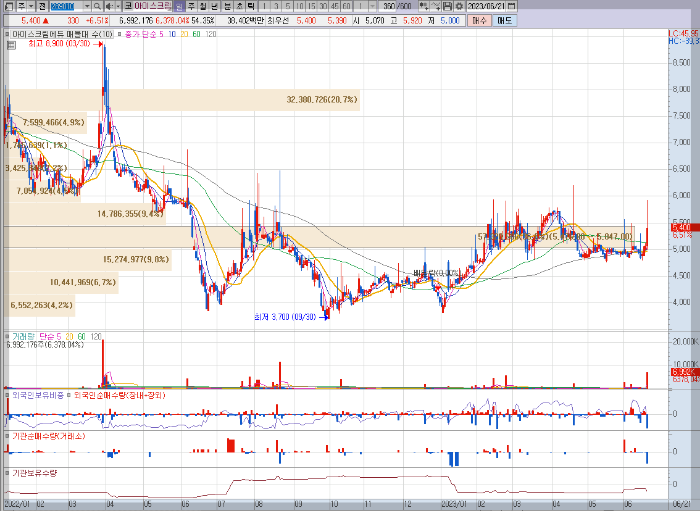Click the 아이스크림에듀 매물대 chart title

62,34
